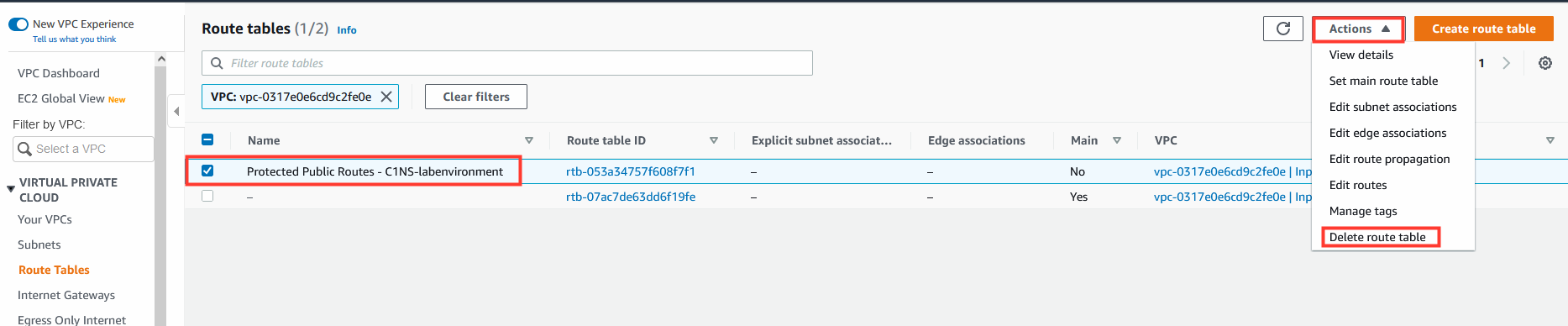Image resolution: width=1568 pixels, height=326 pixels.
Task: Remove the VPC filter chip
Action: (x=386, y=97)
